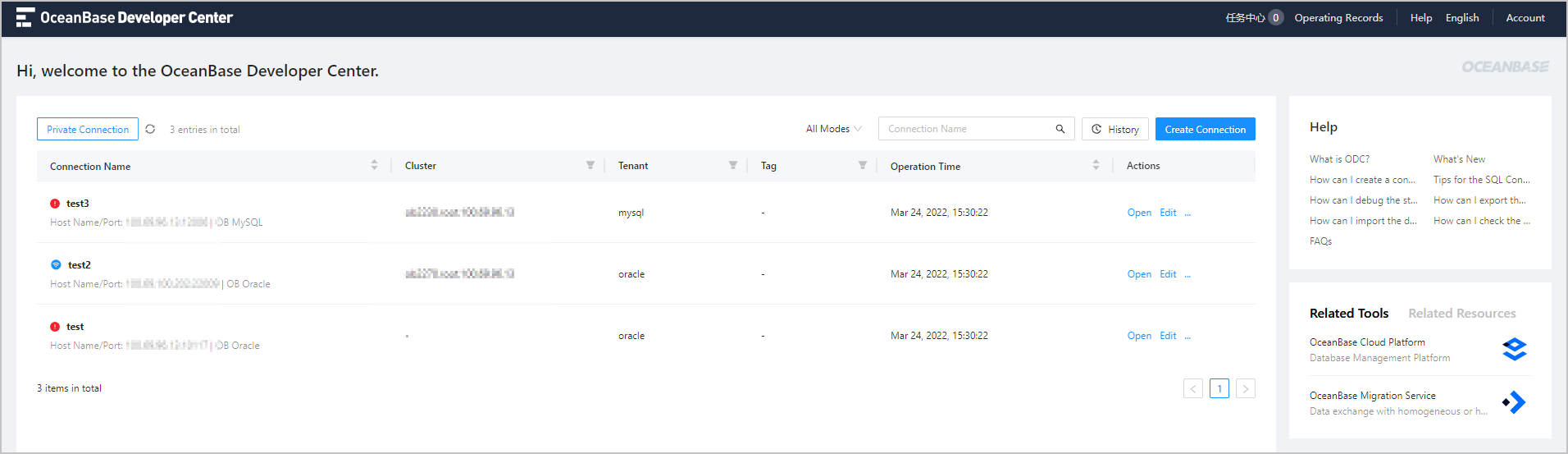Expand the All Modes dropdown

pyautogui.click(x=833, y=129)
